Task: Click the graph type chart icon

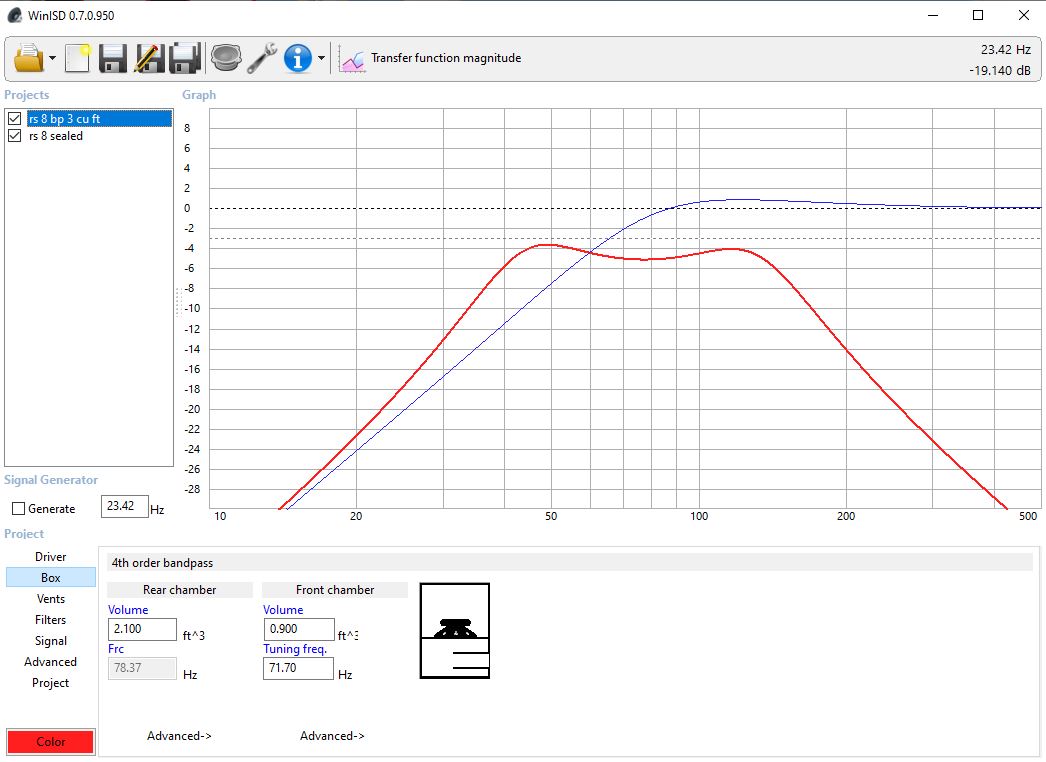Action: (x=352, y=59)
